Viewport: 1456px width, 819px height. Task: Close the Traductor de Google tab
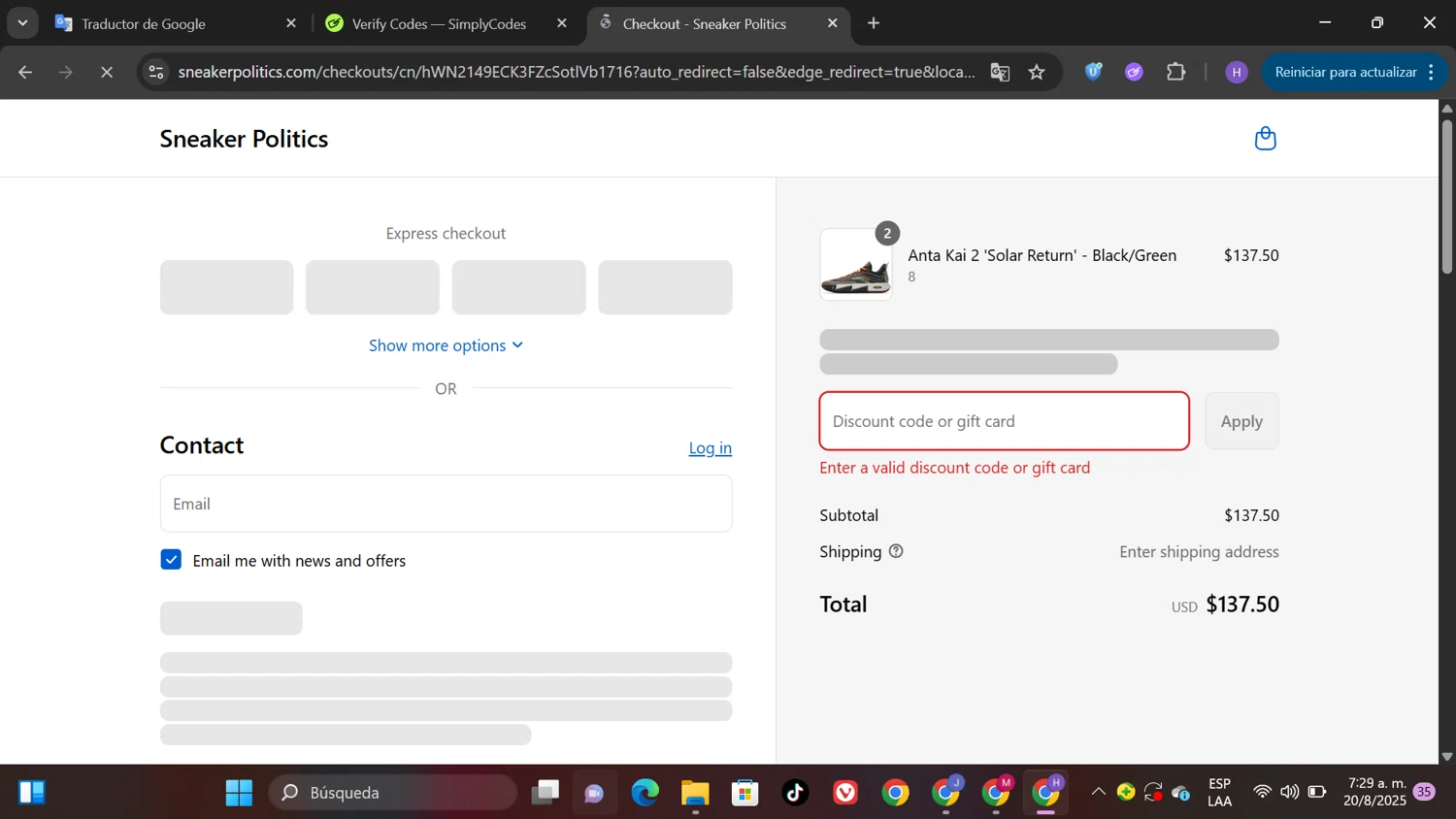pyautogui.click(x=291, y=23)
